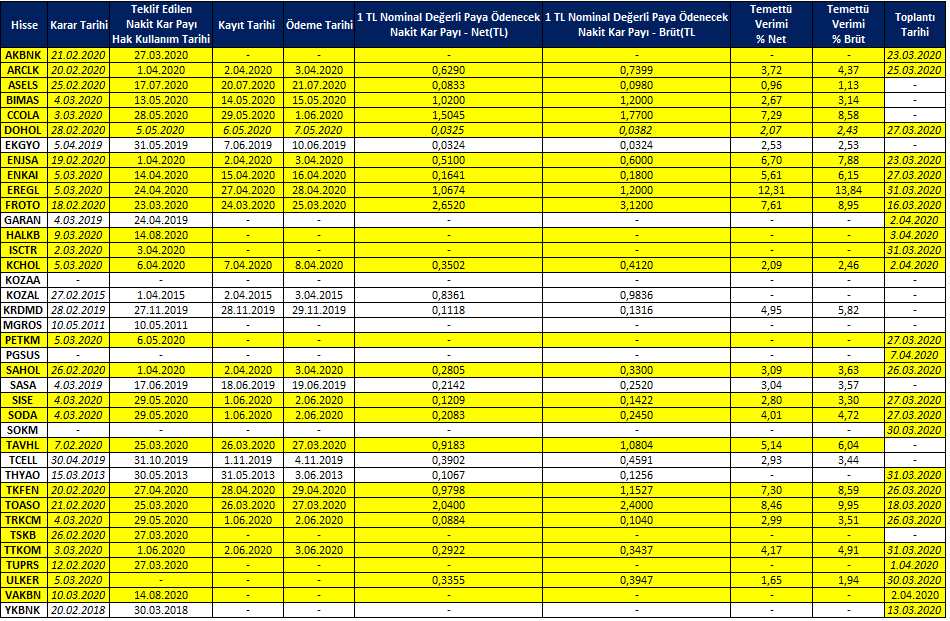The height and width of the screenshot is (621, 950).
Task: Select the Kayıt Tarihi column header
Action: (x=247, y=25)
